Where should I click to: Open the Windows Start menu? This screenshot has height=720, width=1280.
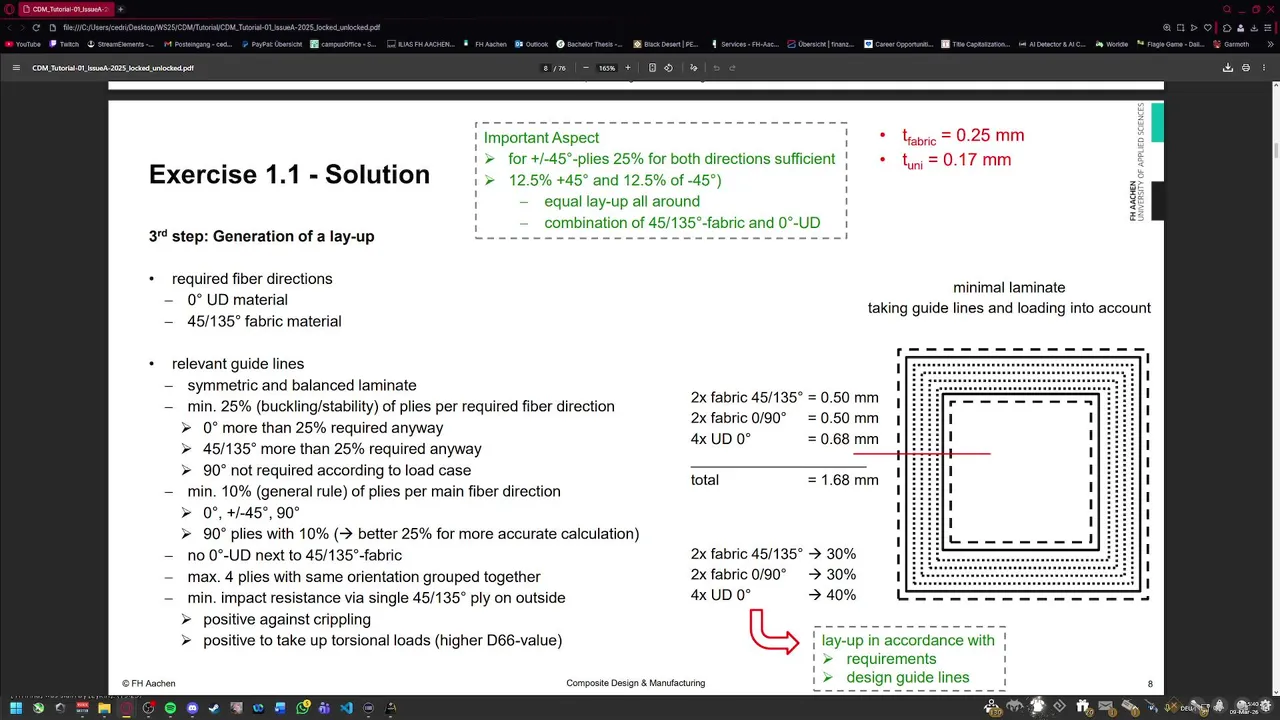click(x=16, y=708)
